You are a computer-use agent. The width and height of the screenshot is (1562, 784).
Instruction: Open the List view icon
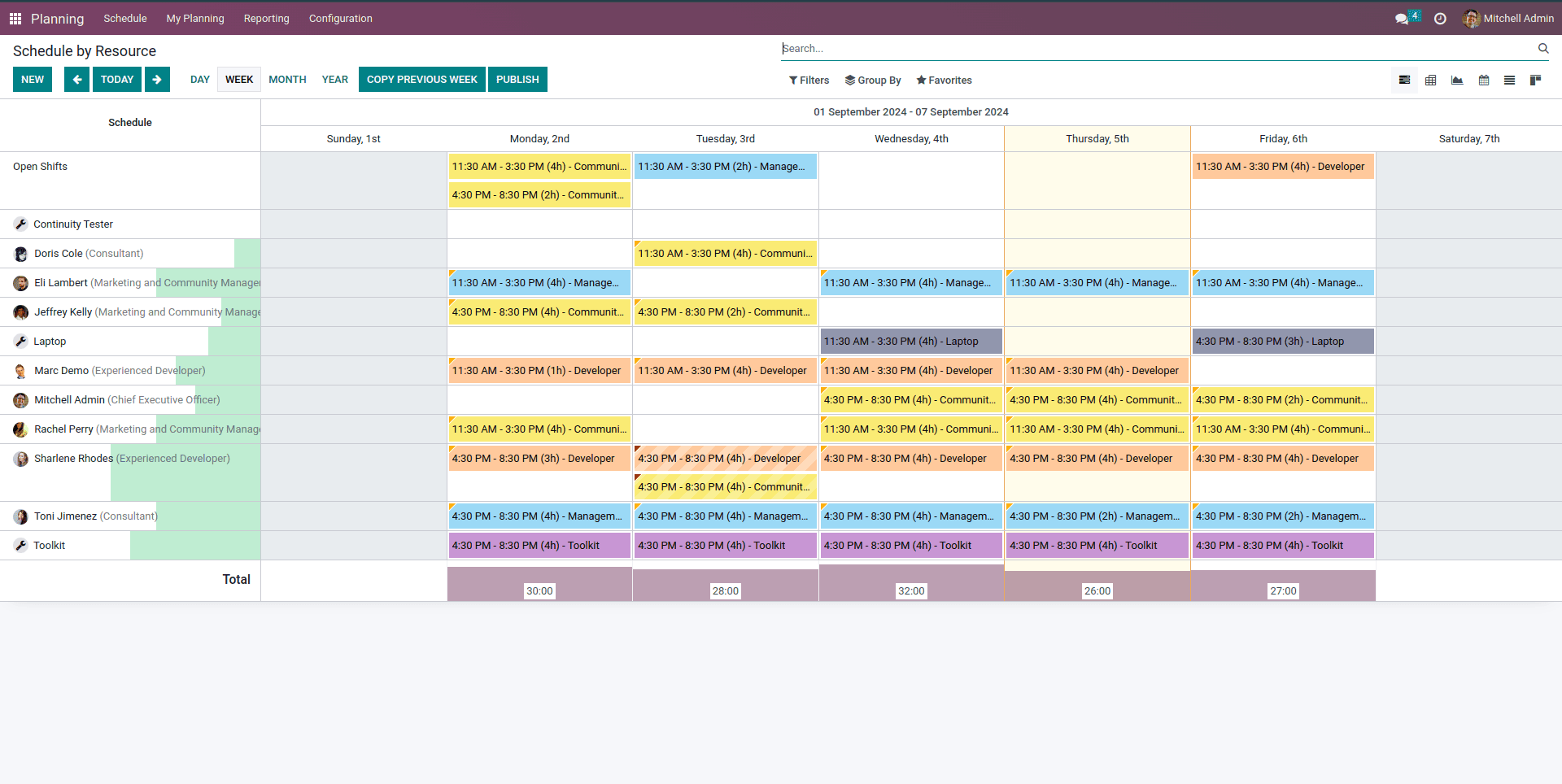click(x=1509, y=80)
